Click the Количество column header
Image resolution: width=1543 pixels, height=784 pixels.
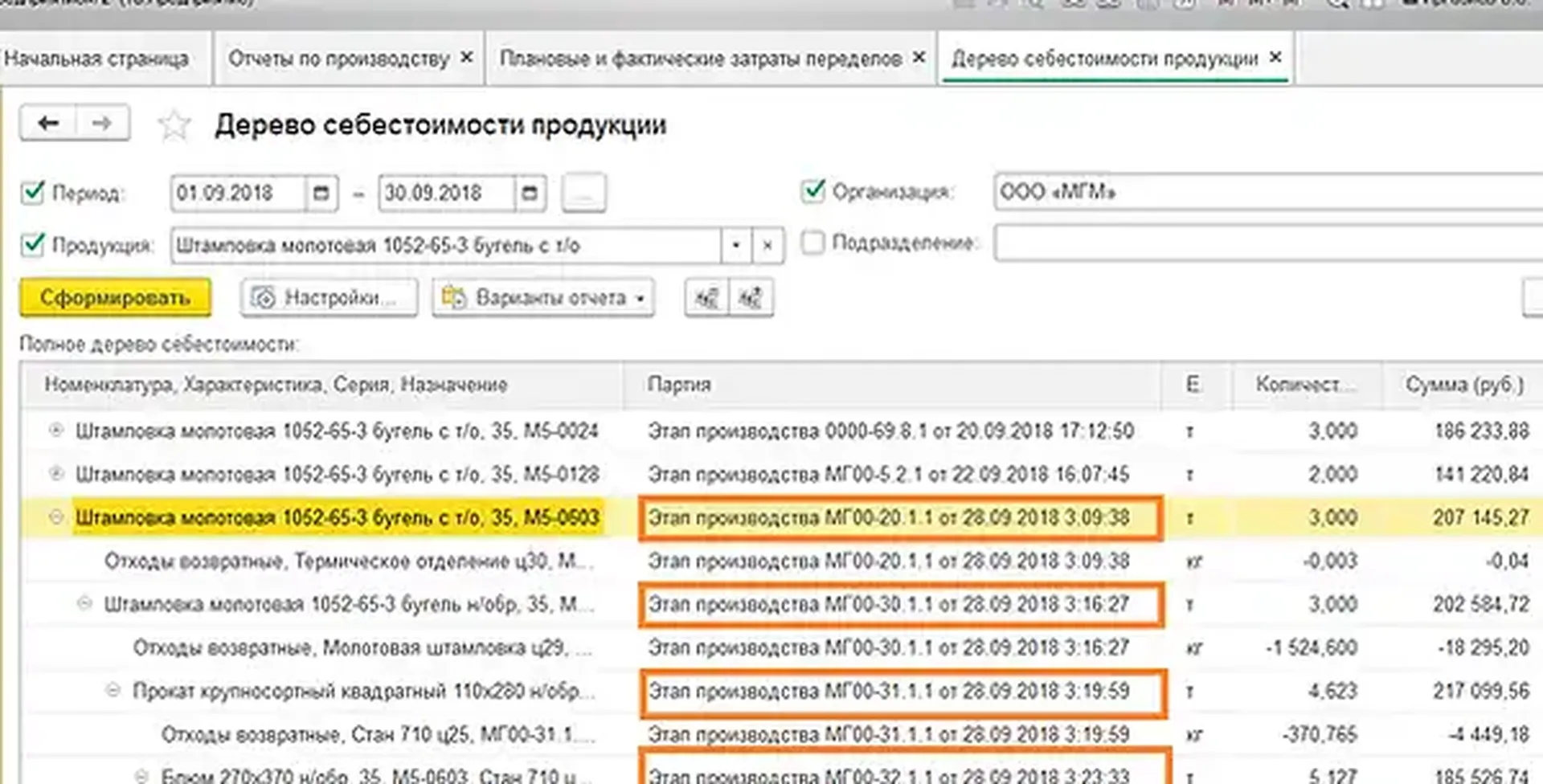pyautogui.click(x=1307, y=385)
